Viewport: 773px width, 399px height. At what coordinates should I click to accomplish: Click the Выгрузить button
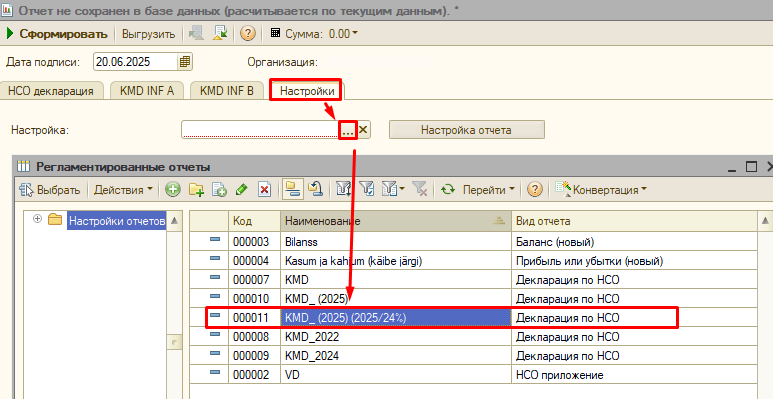[x=148, y=34]
